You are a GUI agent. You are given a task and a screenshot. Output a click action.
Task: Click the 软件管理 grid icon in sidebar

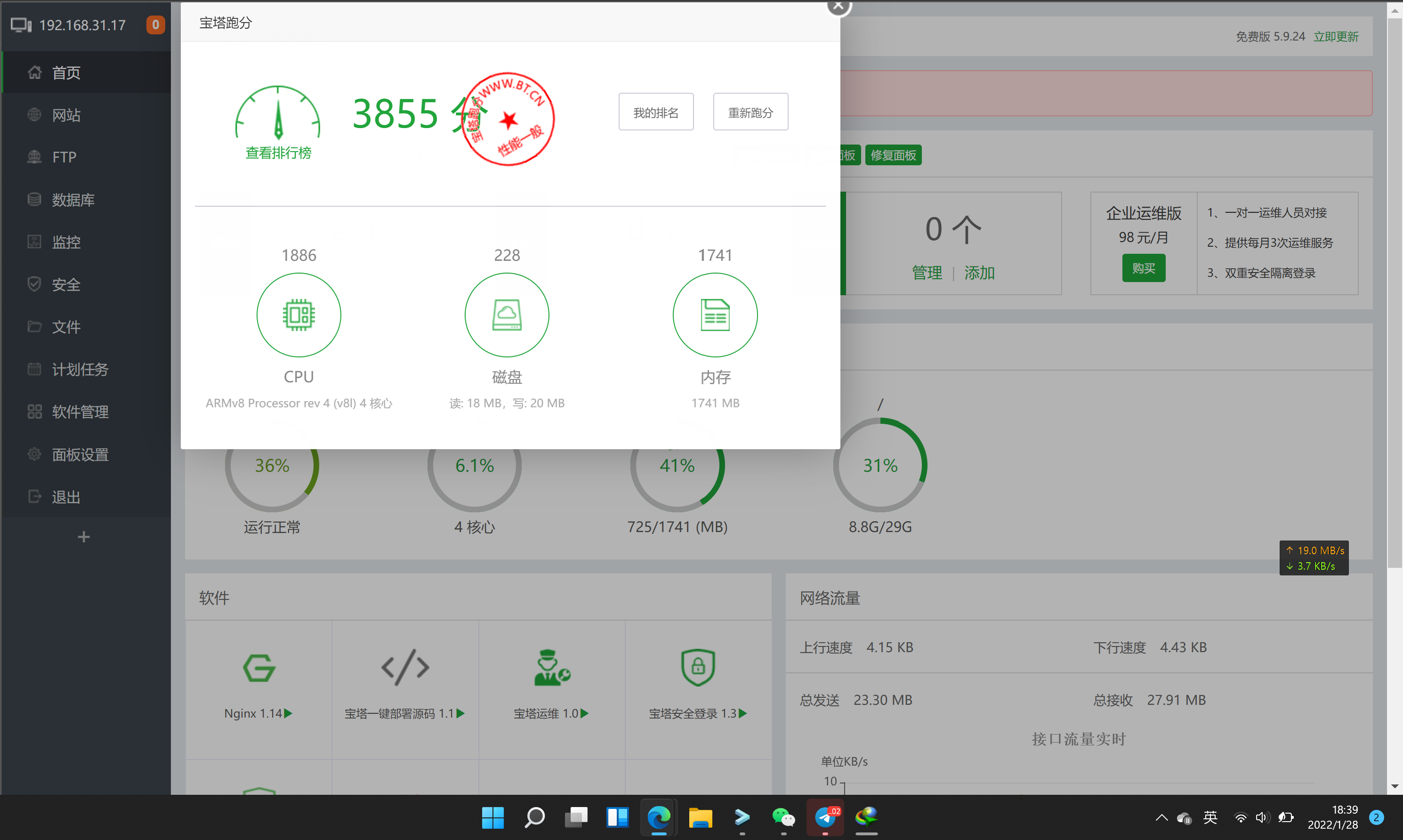[34, 412]
